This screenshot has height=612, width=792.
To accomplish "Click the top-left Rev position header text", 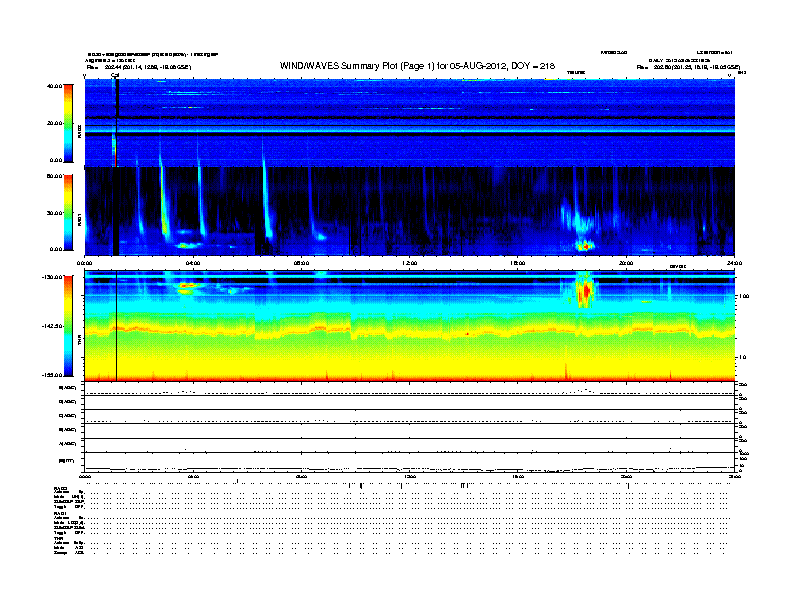I will click(139, 67).
